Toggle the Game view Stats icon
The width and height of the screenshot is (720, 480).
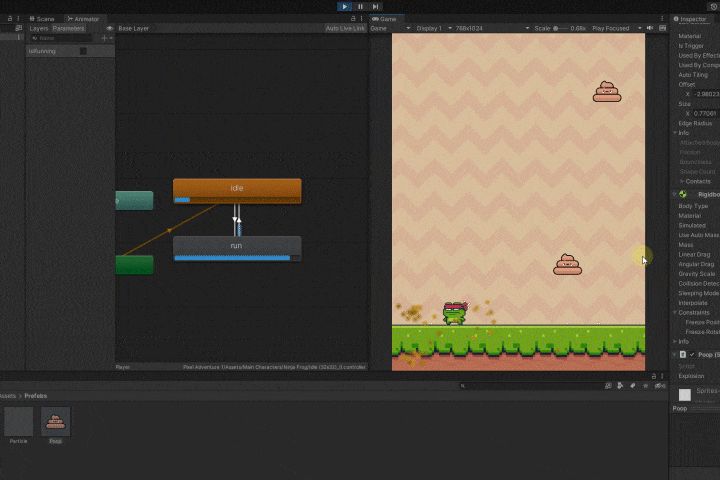663,28
